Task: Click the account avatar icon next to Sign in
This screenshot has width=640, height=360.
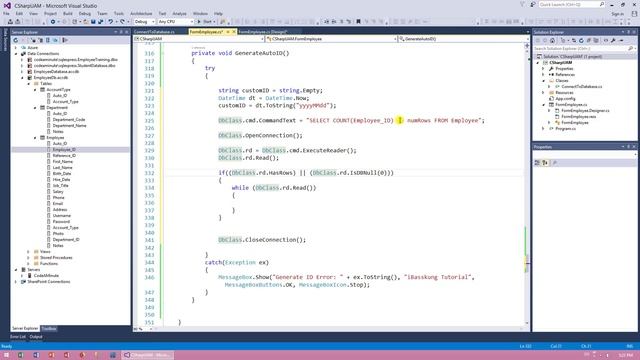Action: (634, 13)
